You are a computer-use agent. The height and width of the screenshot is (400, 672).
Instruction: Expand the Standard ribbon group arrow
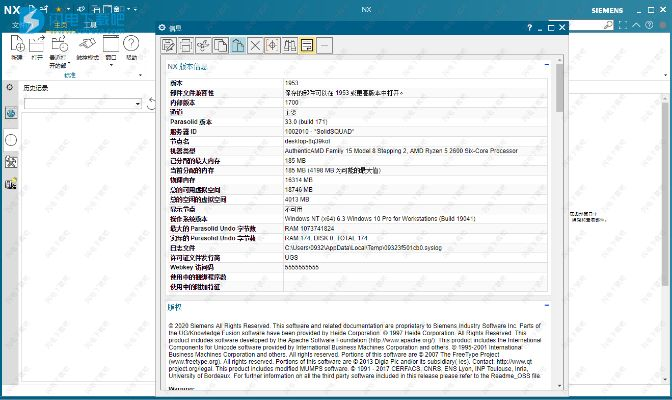[x=140, y=75]
